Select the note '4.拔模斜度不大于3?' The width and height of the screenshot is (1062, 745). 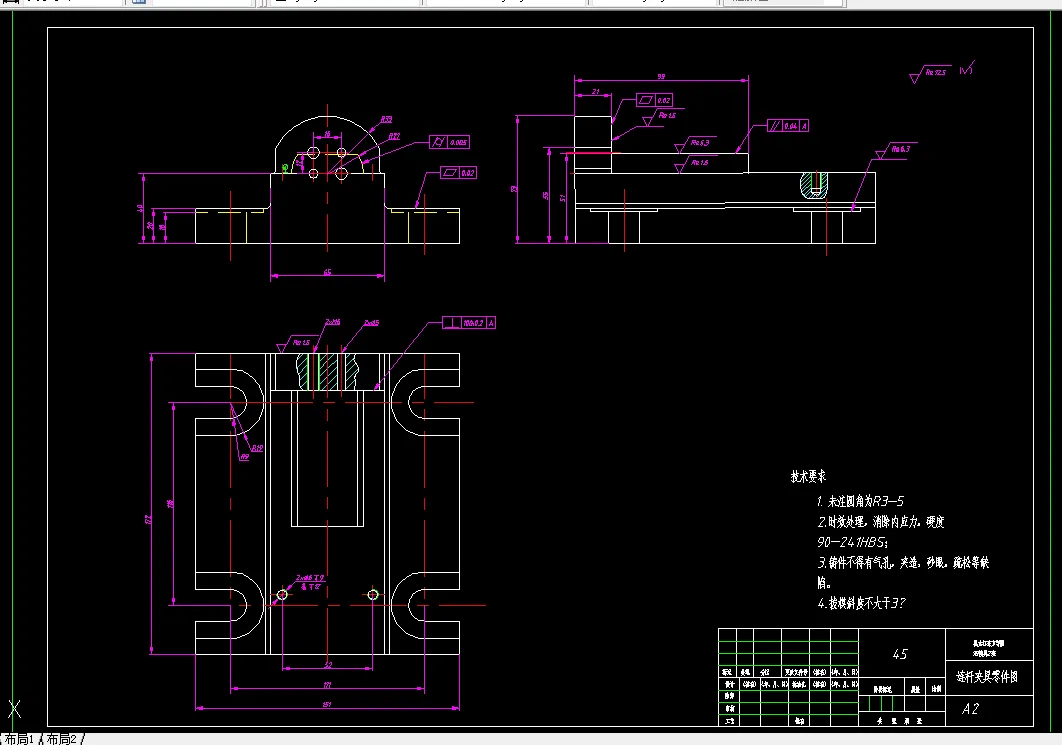click(x=860, y=603)
